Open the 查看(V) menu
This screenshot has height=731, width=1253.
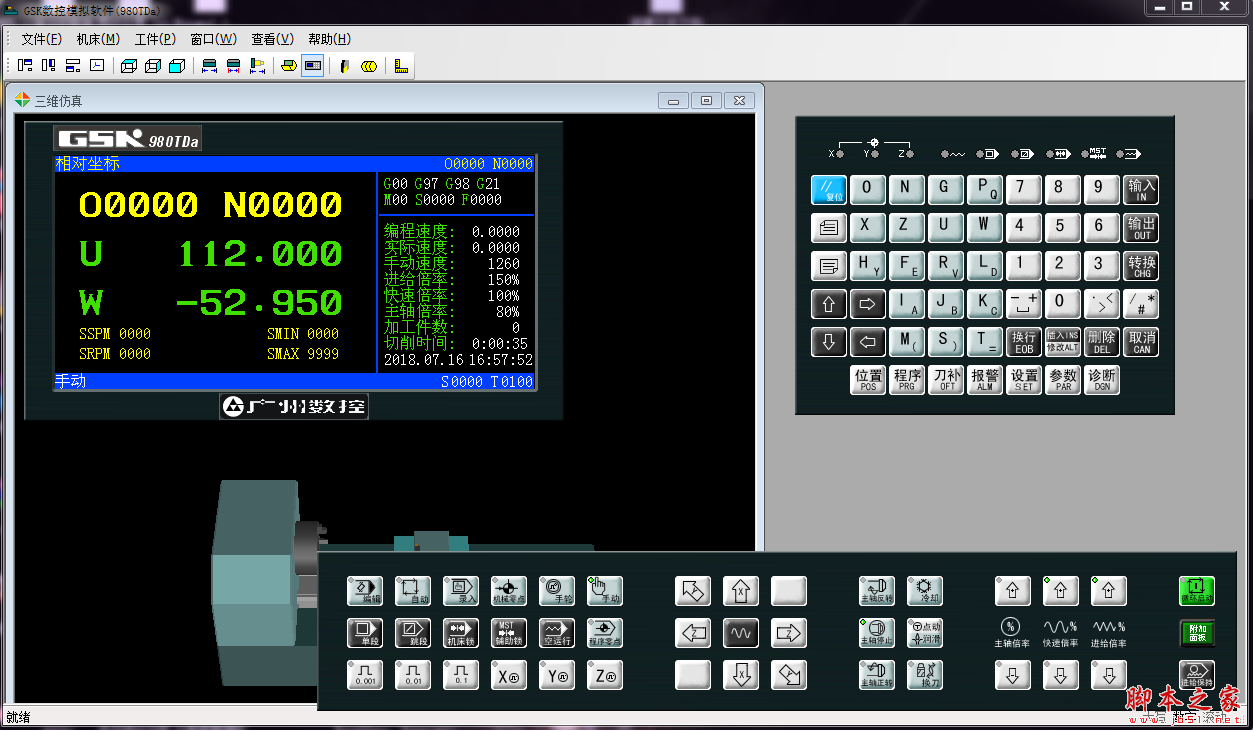(272, 39)
